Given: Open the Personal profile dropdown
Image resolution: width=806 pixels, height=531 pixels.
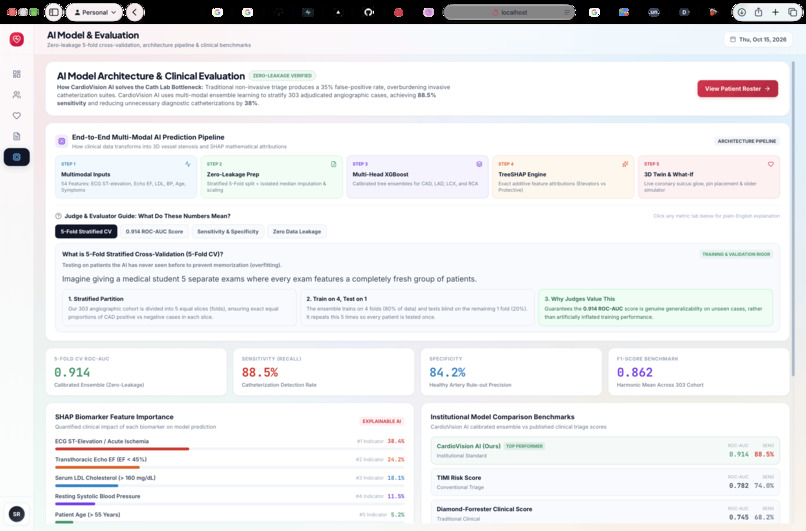Looking at the screenshot, I should point(95,12).
